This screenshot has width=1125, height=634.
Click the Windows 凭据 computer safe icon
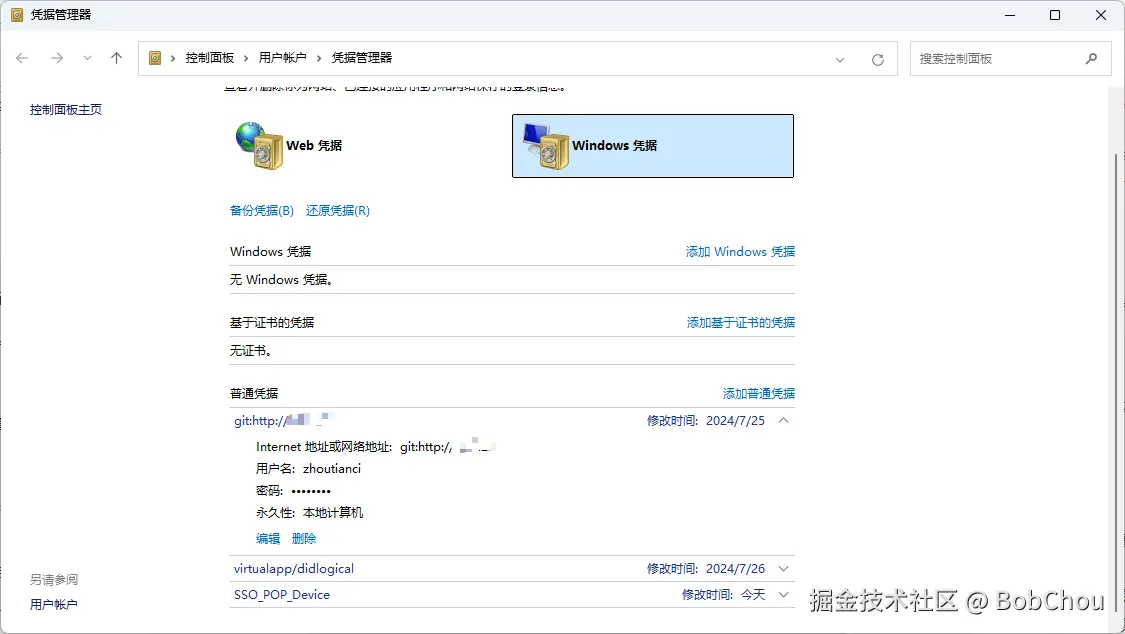[x=546, y=146]
